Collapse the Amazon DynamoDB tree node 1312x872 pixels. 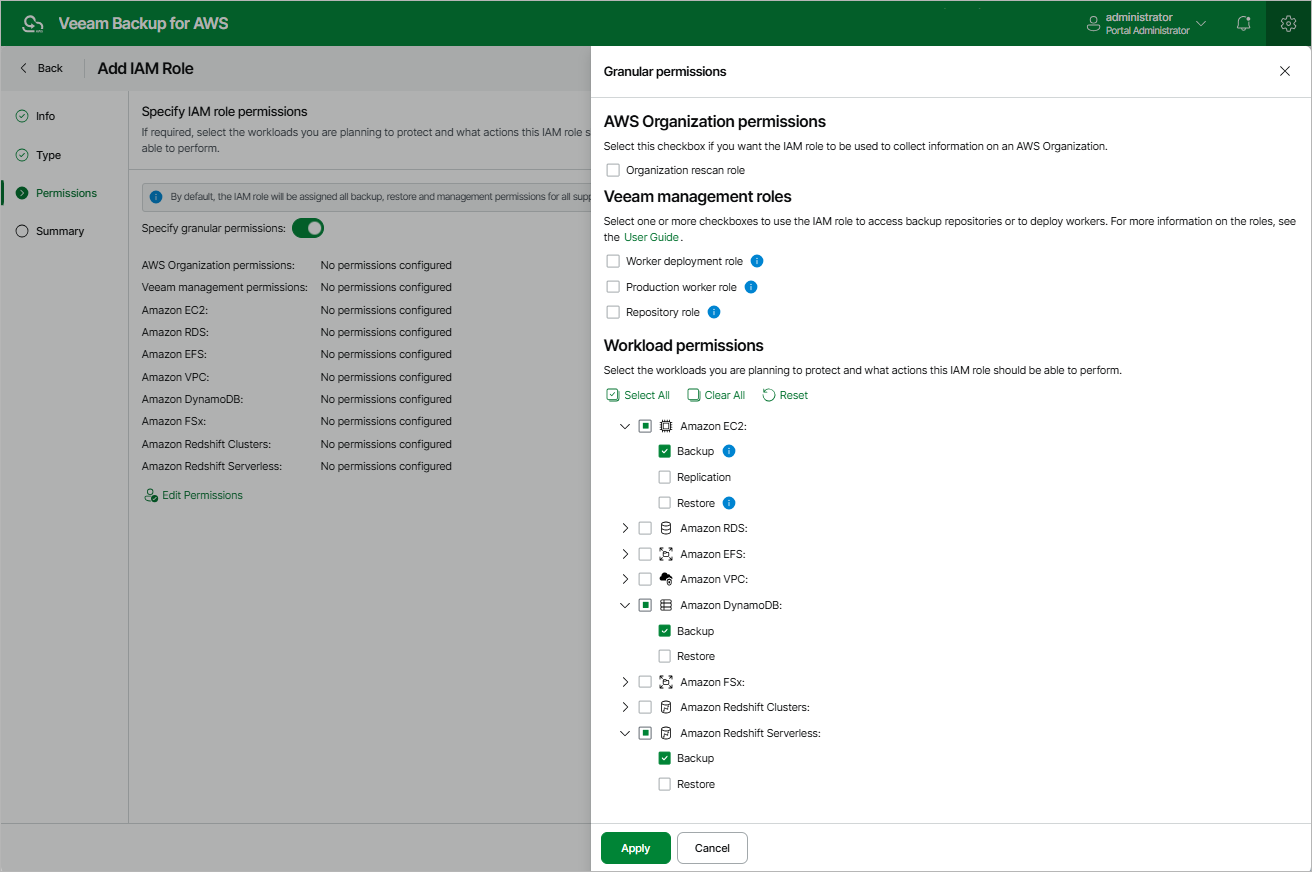pyautogui.click(x=625, y=605)
